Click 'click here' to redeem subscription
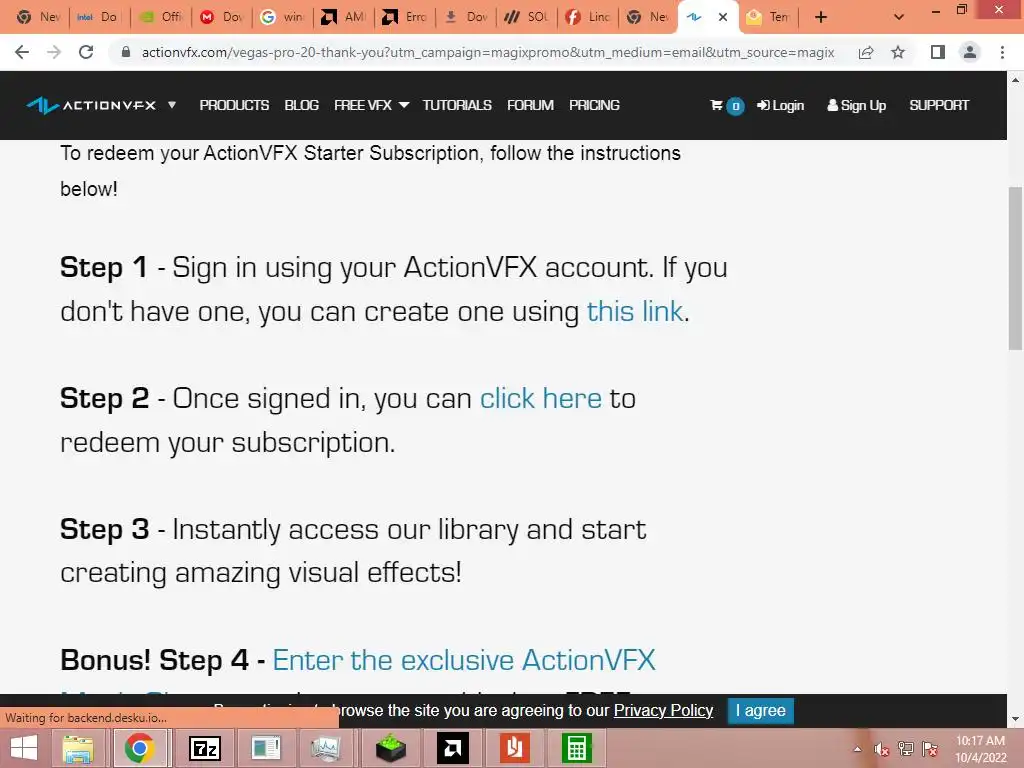The image size is (1024, 768). click(541, 398)
